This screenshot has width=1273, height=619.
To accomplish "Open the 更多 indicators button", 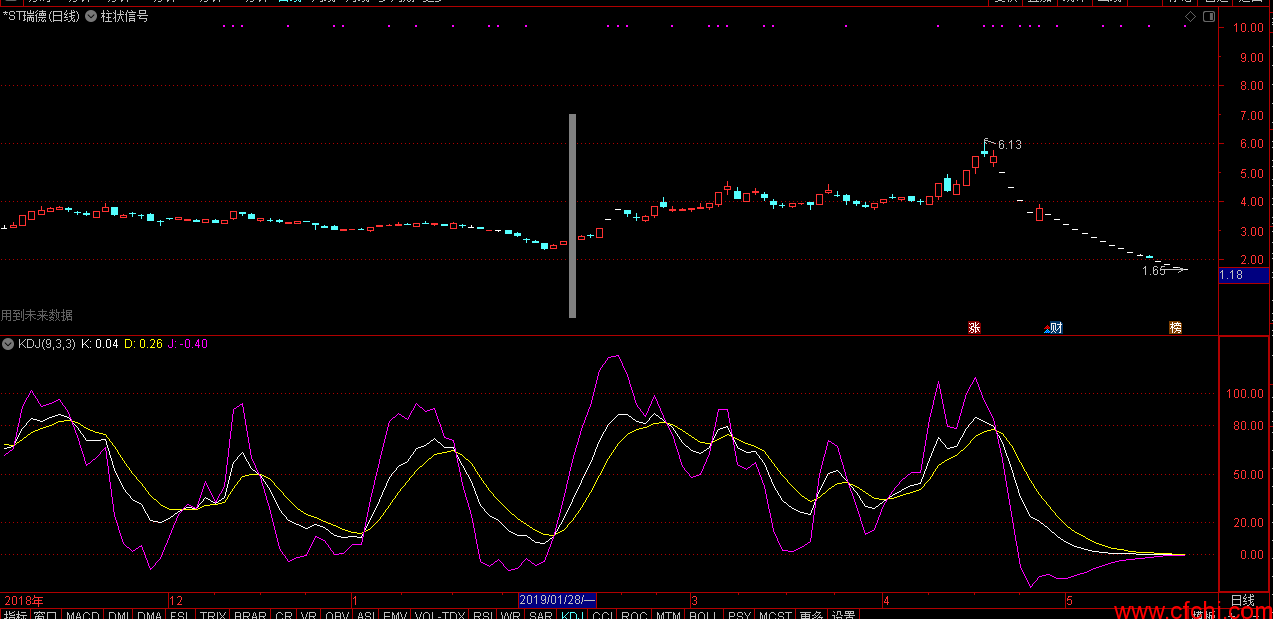I will 811,615.
